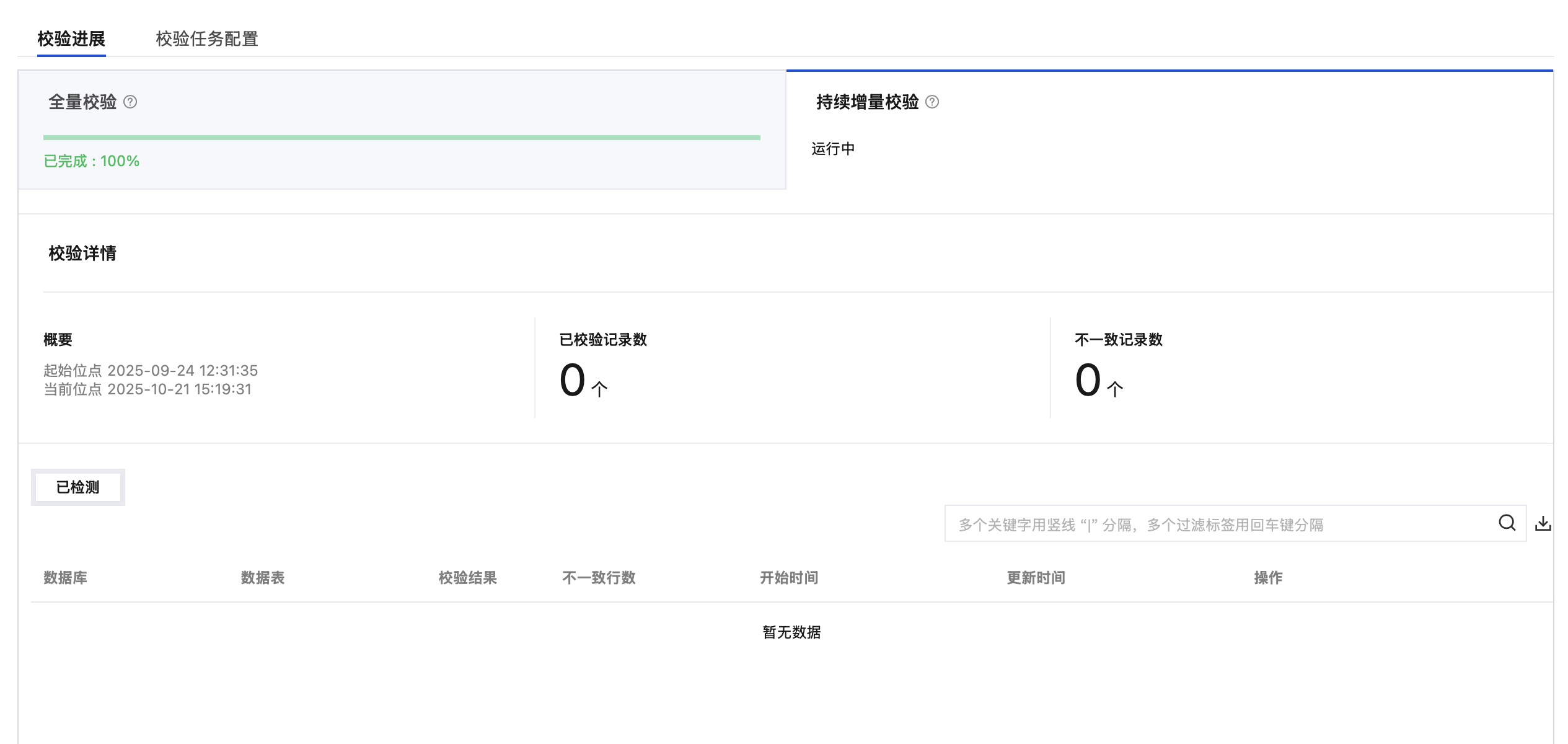Click the green full-verification progress bar
The height and width of the screenshot is (744, 1568).
pos(402,137)
